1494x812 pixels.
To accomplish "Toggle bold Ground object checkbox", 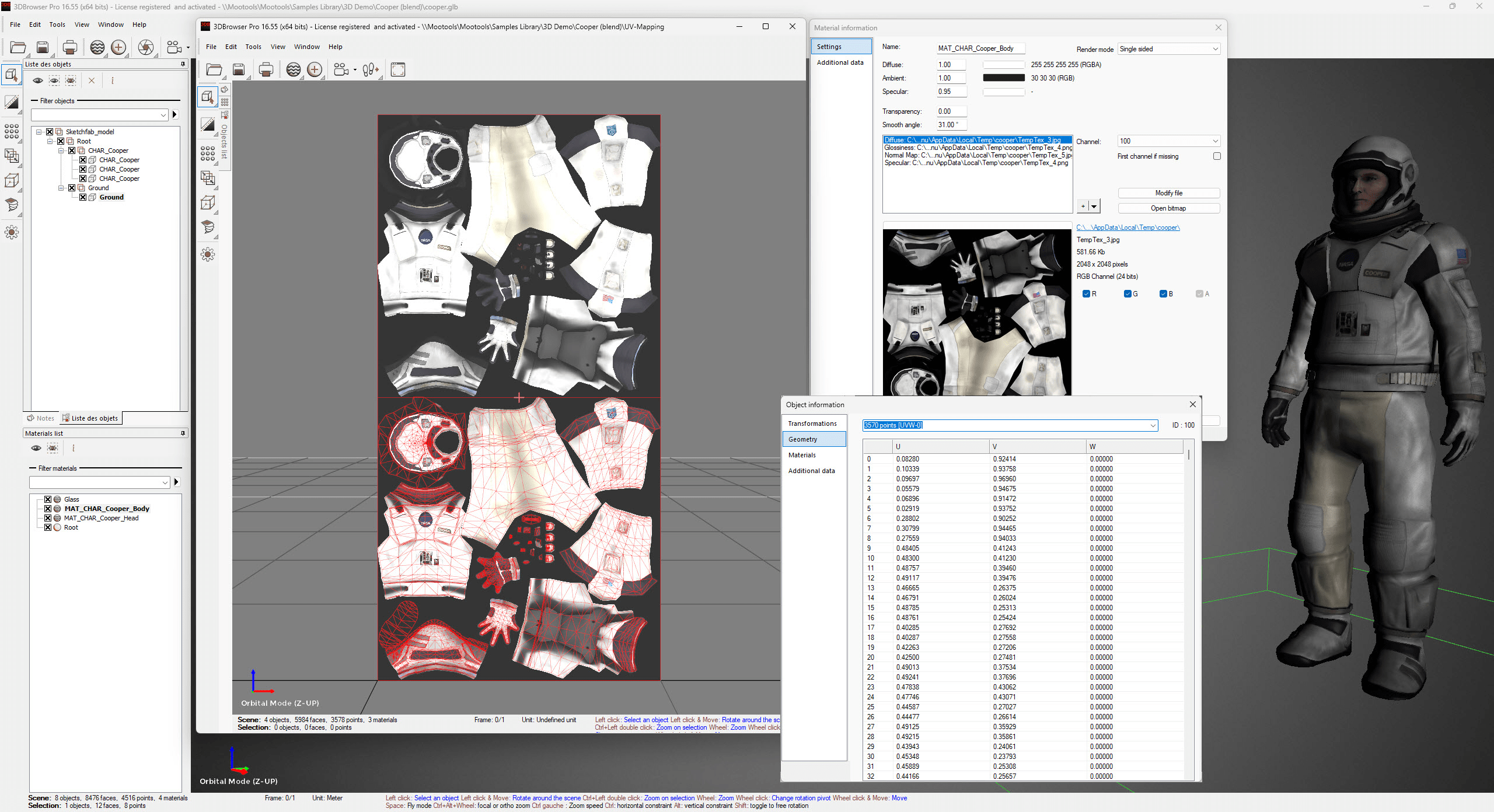I will pyautogui.click(x=83, y=197).
